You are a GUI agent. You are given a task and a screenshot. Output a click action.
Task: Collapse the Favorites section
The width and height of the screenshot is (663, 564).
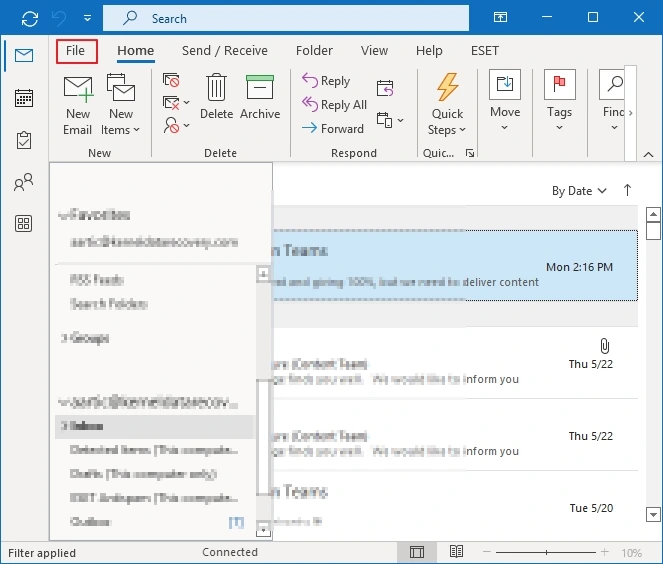tap(63, 216)
